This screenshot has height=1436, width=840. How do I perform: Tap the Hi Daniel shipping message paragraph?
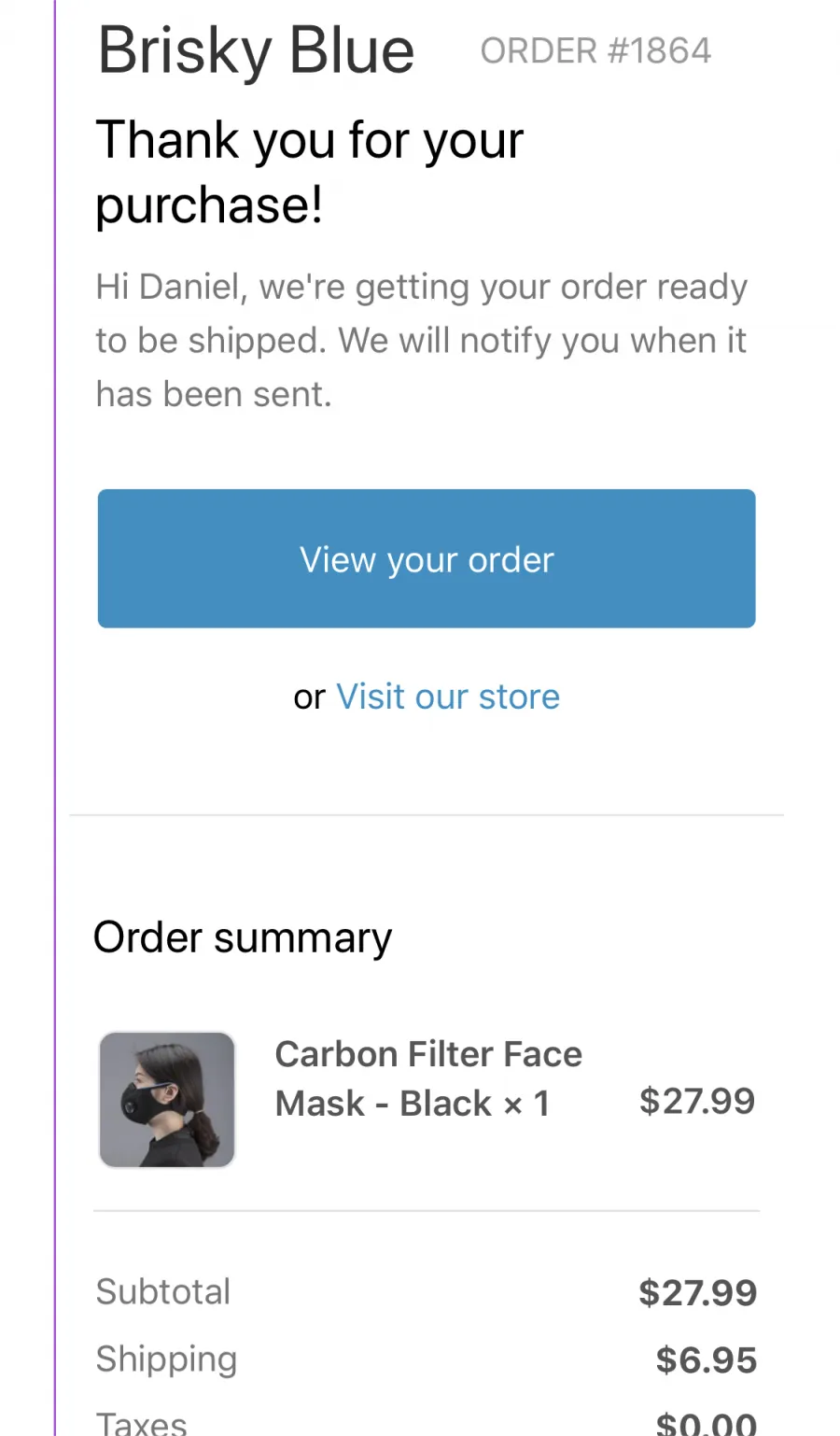[422, 341]
